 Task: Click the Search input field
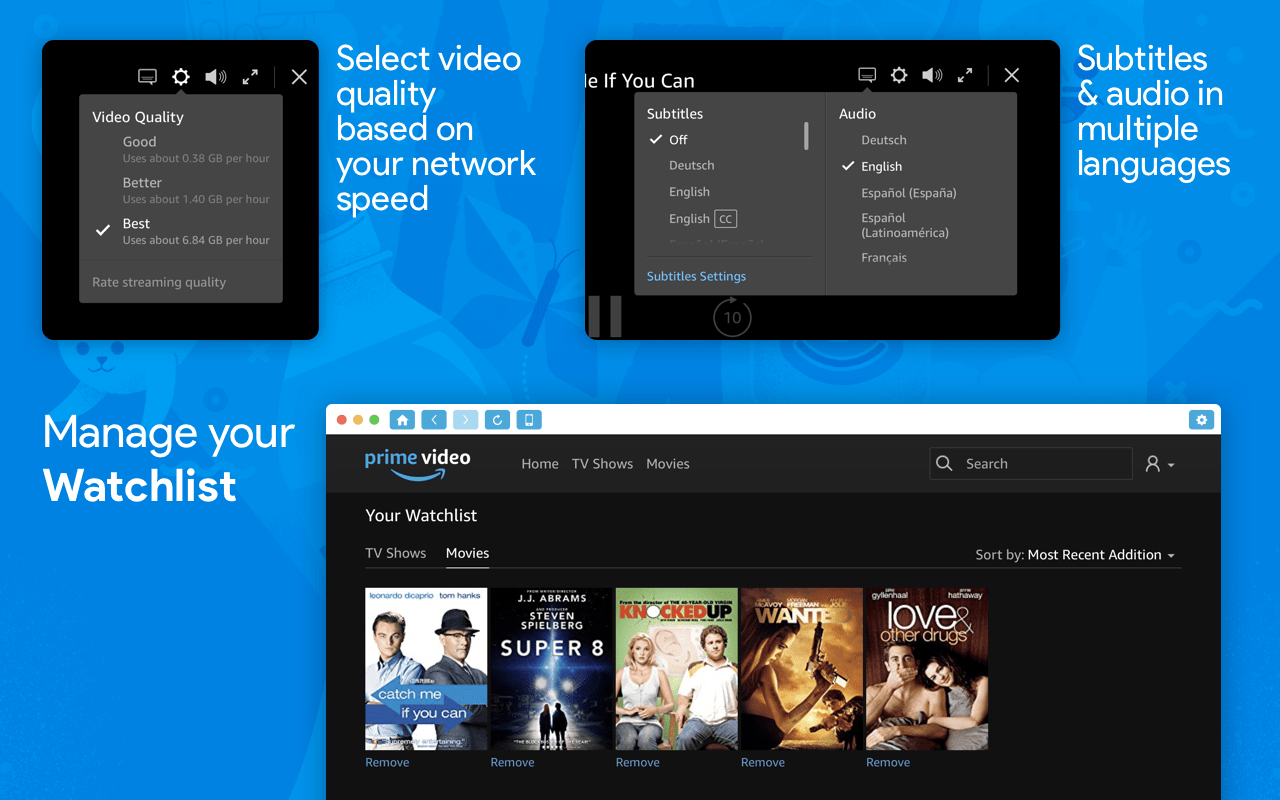(1030, 464)
